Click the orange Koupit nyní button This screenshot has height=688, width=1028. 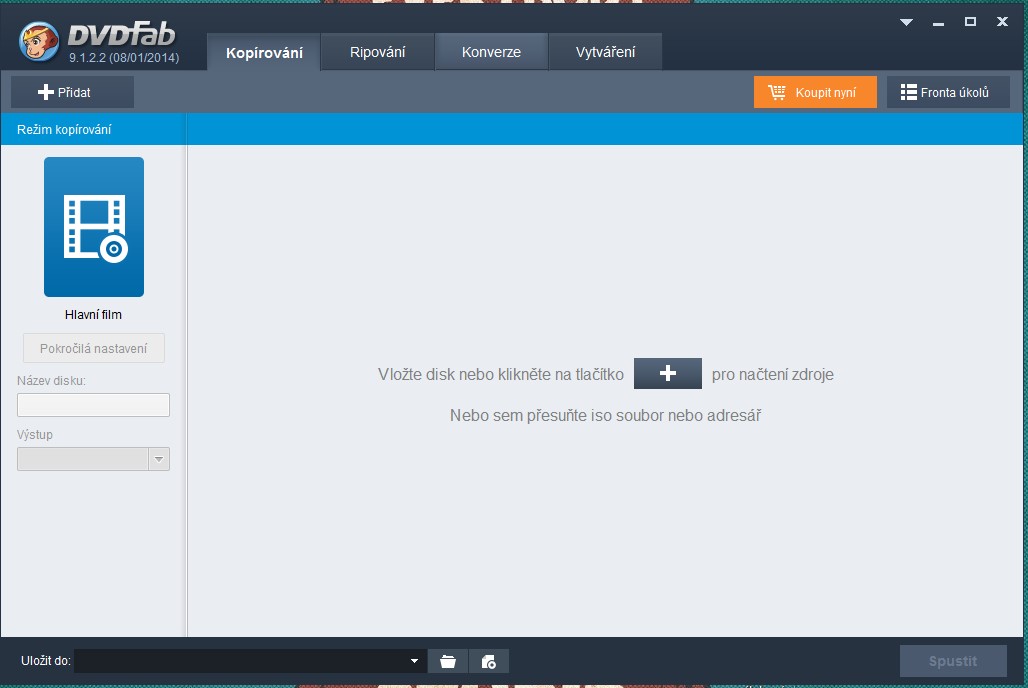(x=815, y=92)
